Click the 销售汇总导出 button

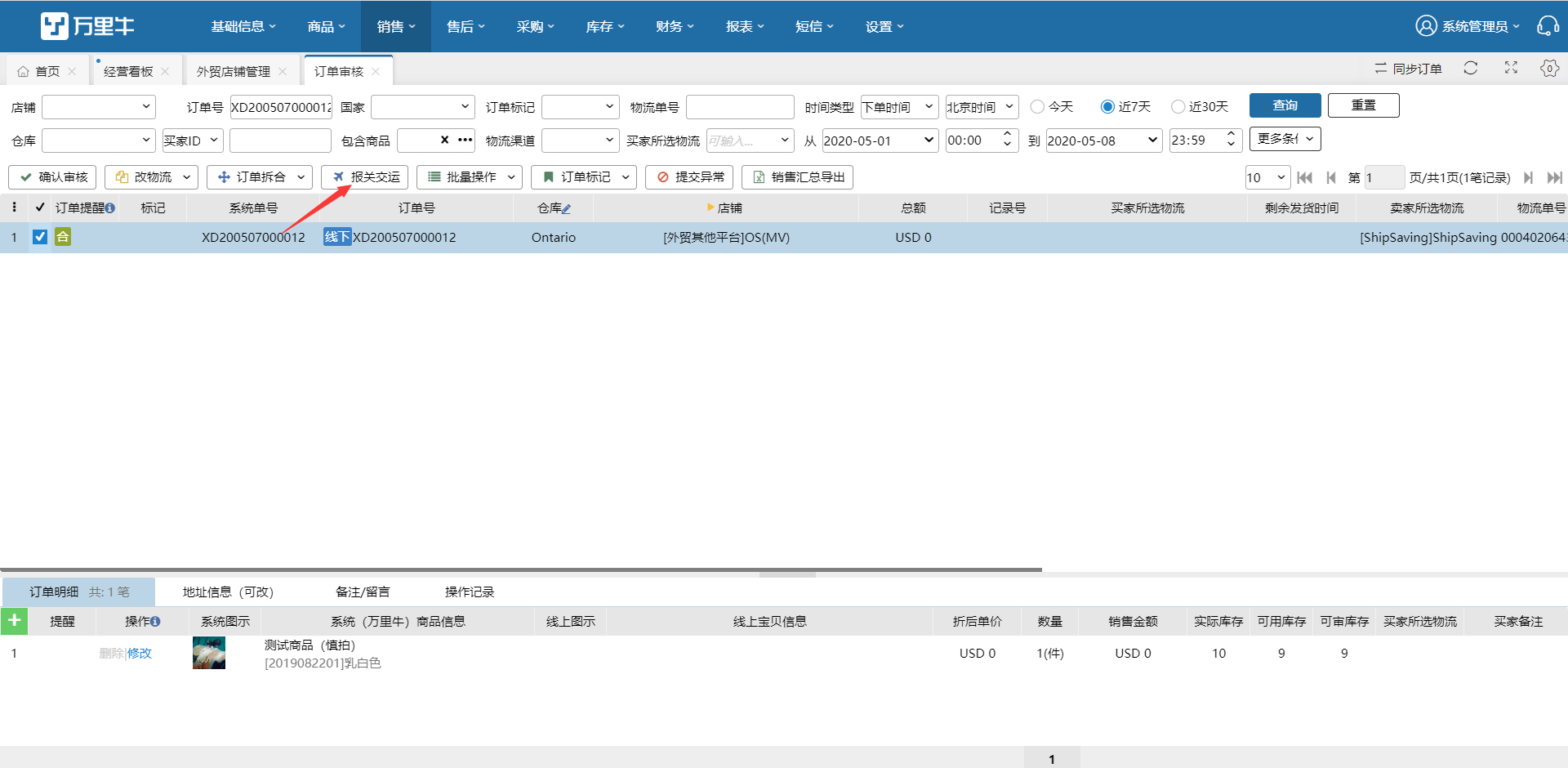tap(797, 177)
